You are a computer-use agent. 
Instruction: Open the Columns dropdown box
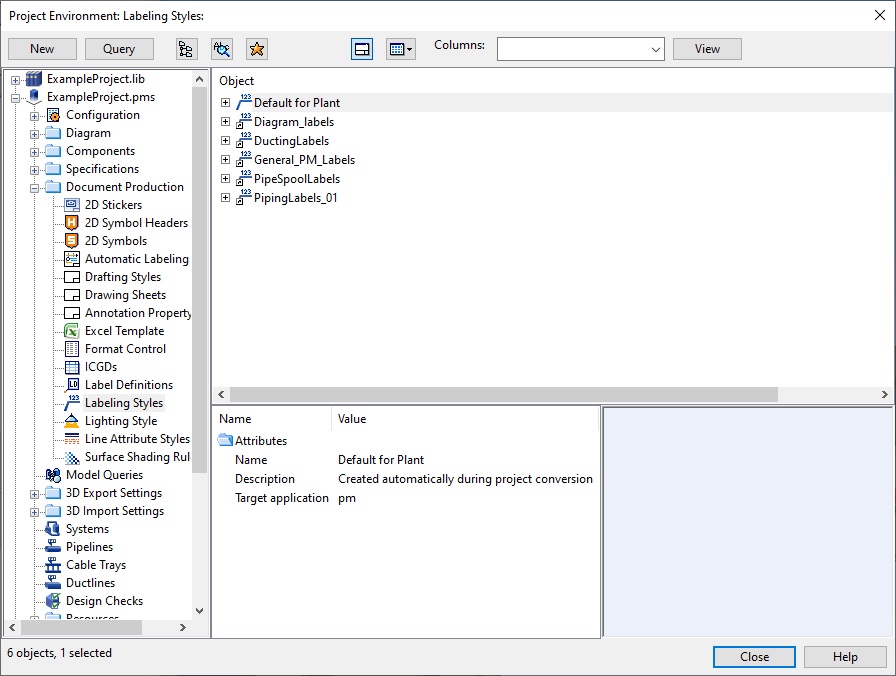pyautogui.click(x=580, y=49)
